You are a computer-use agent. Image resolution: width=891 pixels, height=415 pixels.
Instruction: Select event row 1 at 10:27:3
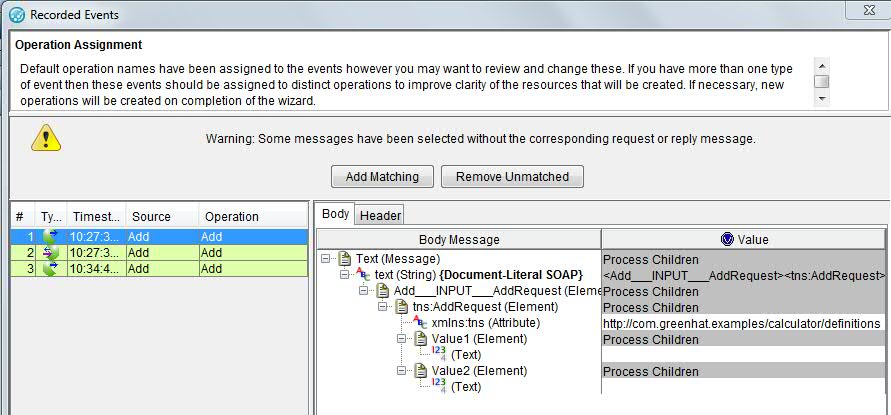pos(159,236)
